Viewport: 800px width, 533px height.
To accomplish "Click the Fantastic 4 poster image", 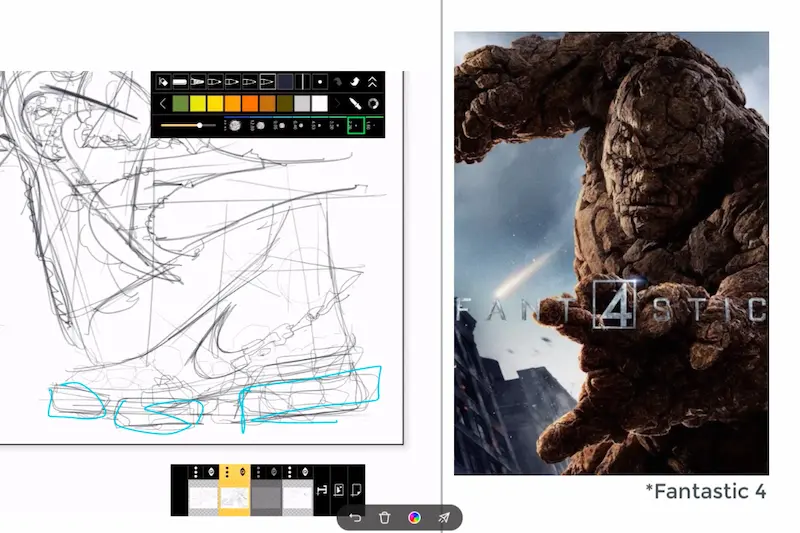I will (611, 253).
